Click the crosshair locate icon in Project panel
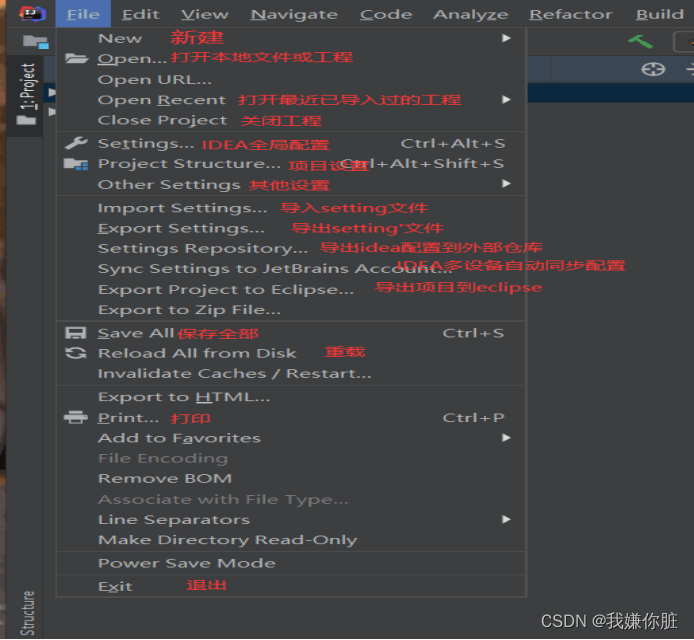The width and height of the screenshot is (694, 640). [653, 69]
